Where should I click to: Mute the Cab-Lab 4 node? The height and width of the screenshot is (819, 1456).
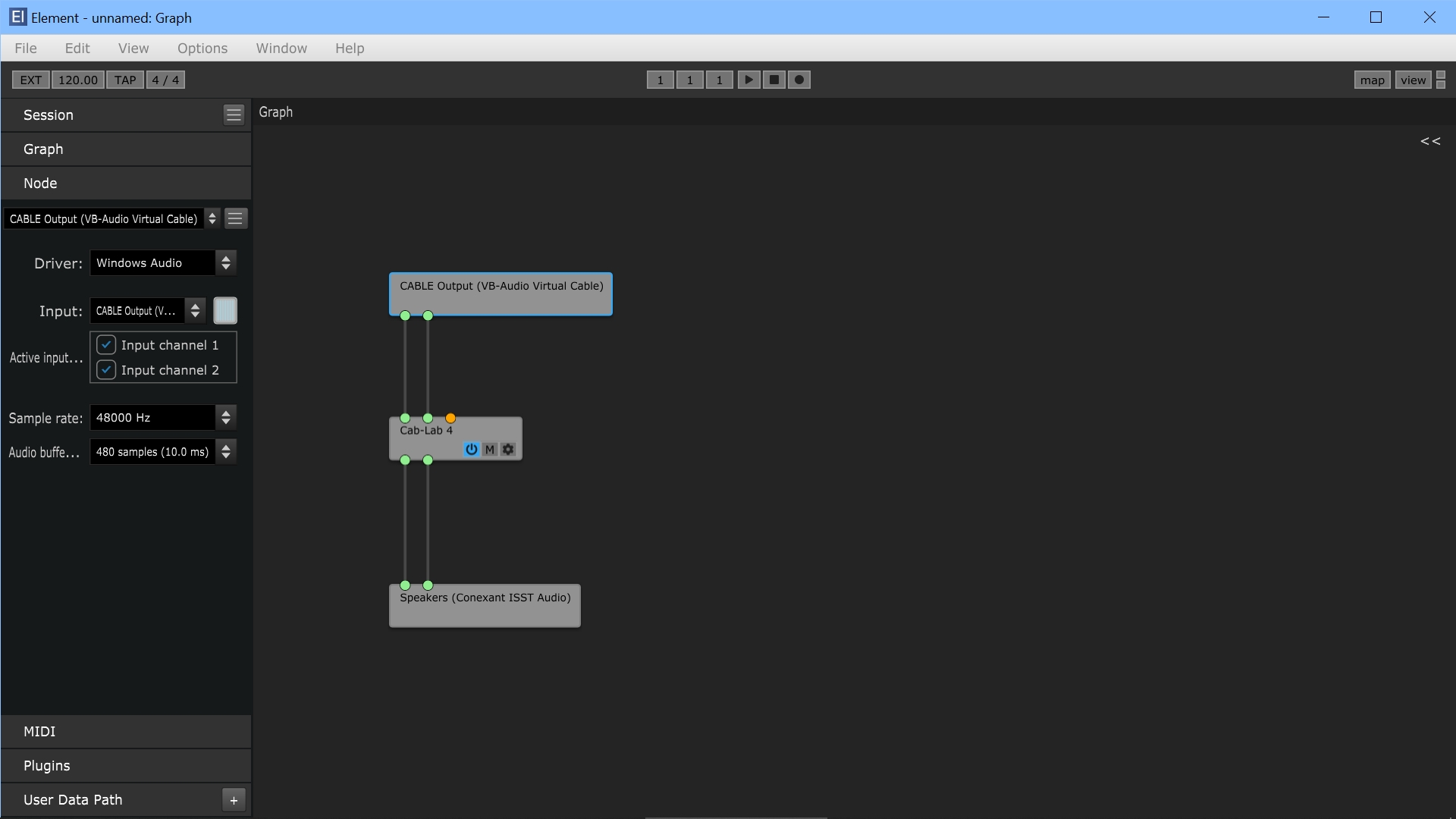tap(490, 449)
